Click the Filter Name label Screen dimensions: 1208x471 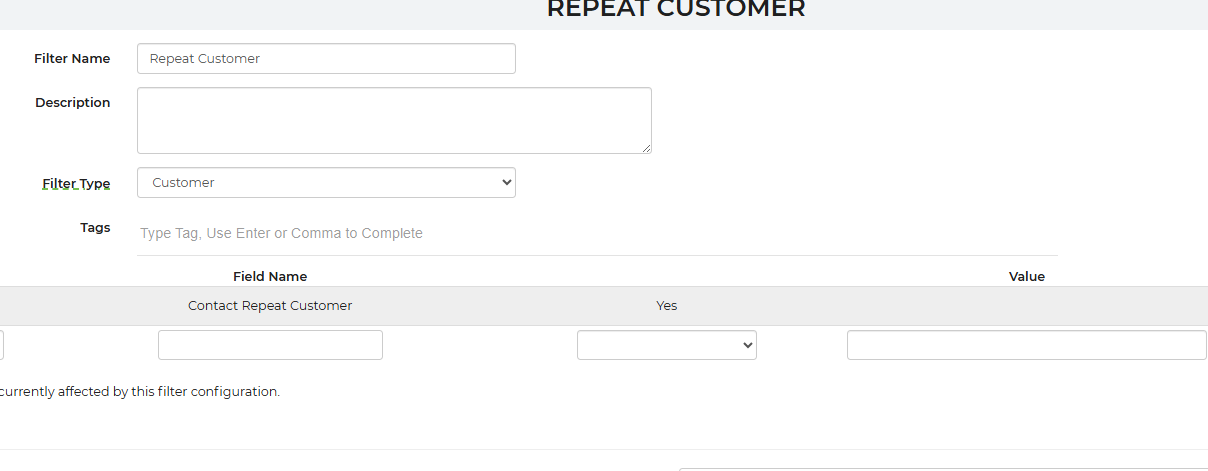pos(72,59)
